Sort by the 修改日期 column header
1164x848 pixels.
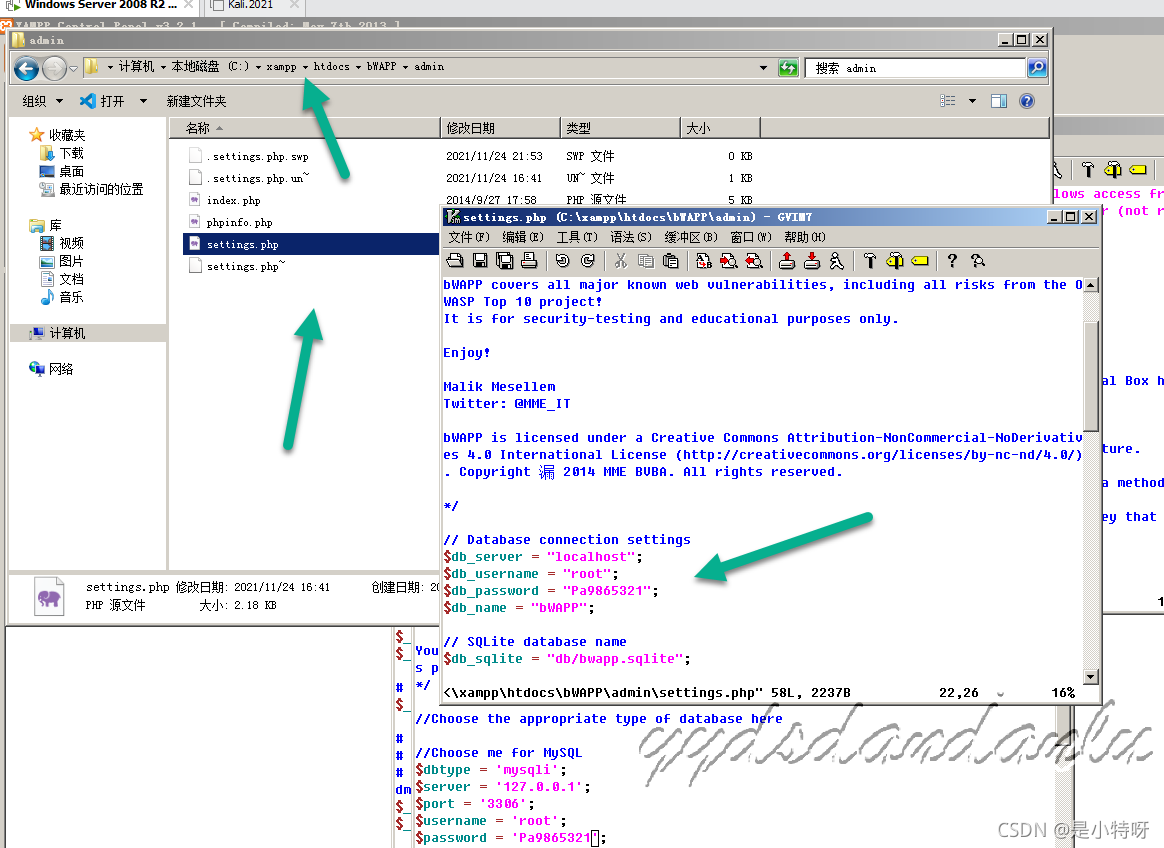pyautogui.click(x=500, y=128)
